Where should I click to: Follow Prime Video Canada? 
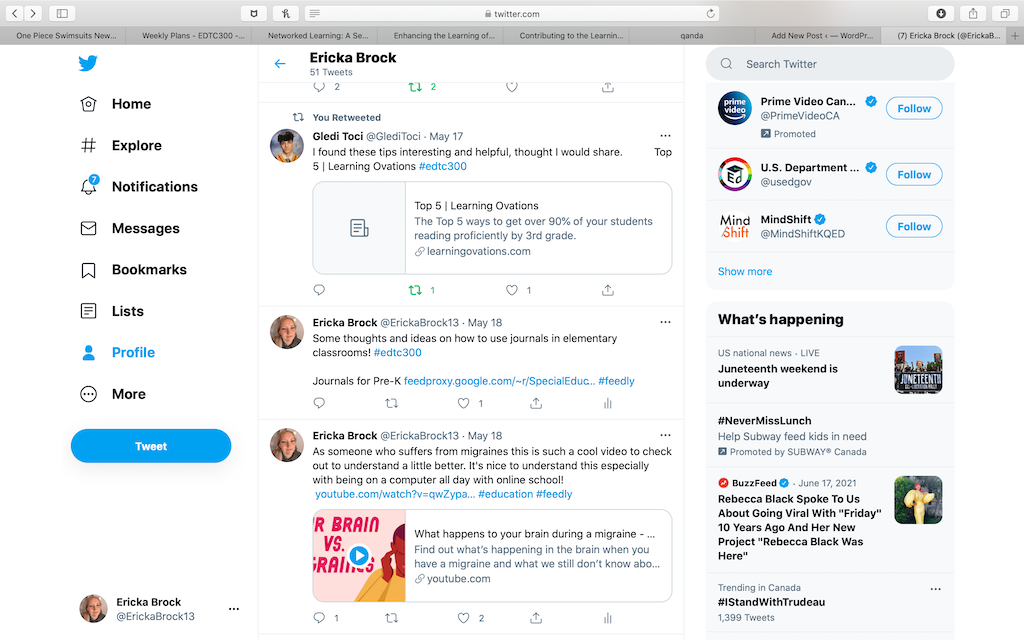tap(914, 108)
